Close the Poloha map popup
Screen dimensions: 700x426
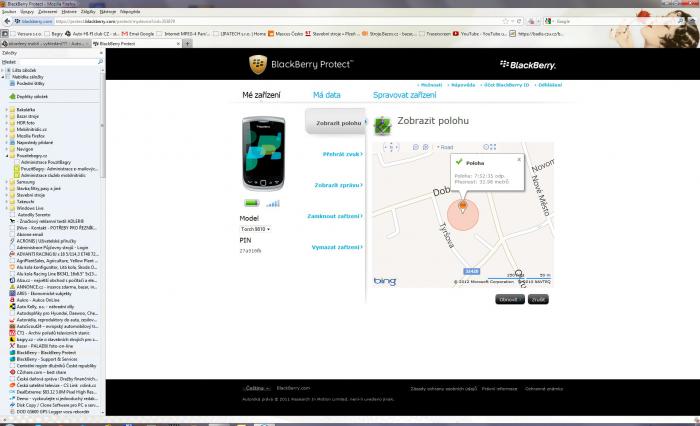point(519,158)
